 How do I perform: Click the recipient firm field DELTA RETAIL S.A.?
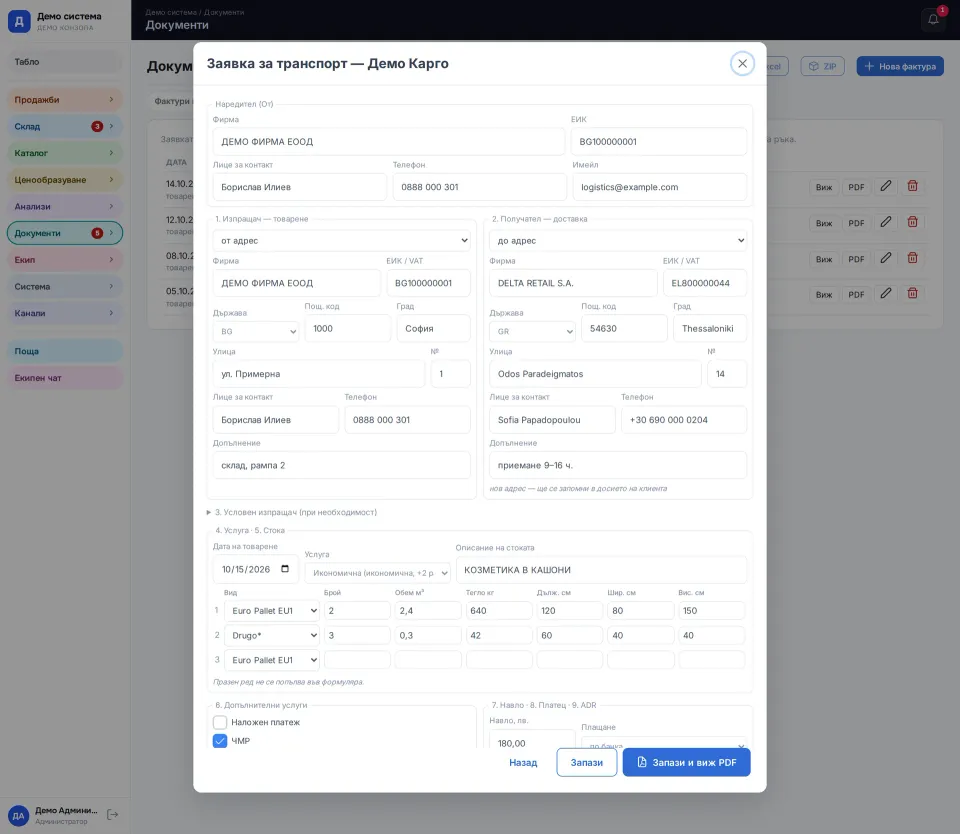click(573, 283)
